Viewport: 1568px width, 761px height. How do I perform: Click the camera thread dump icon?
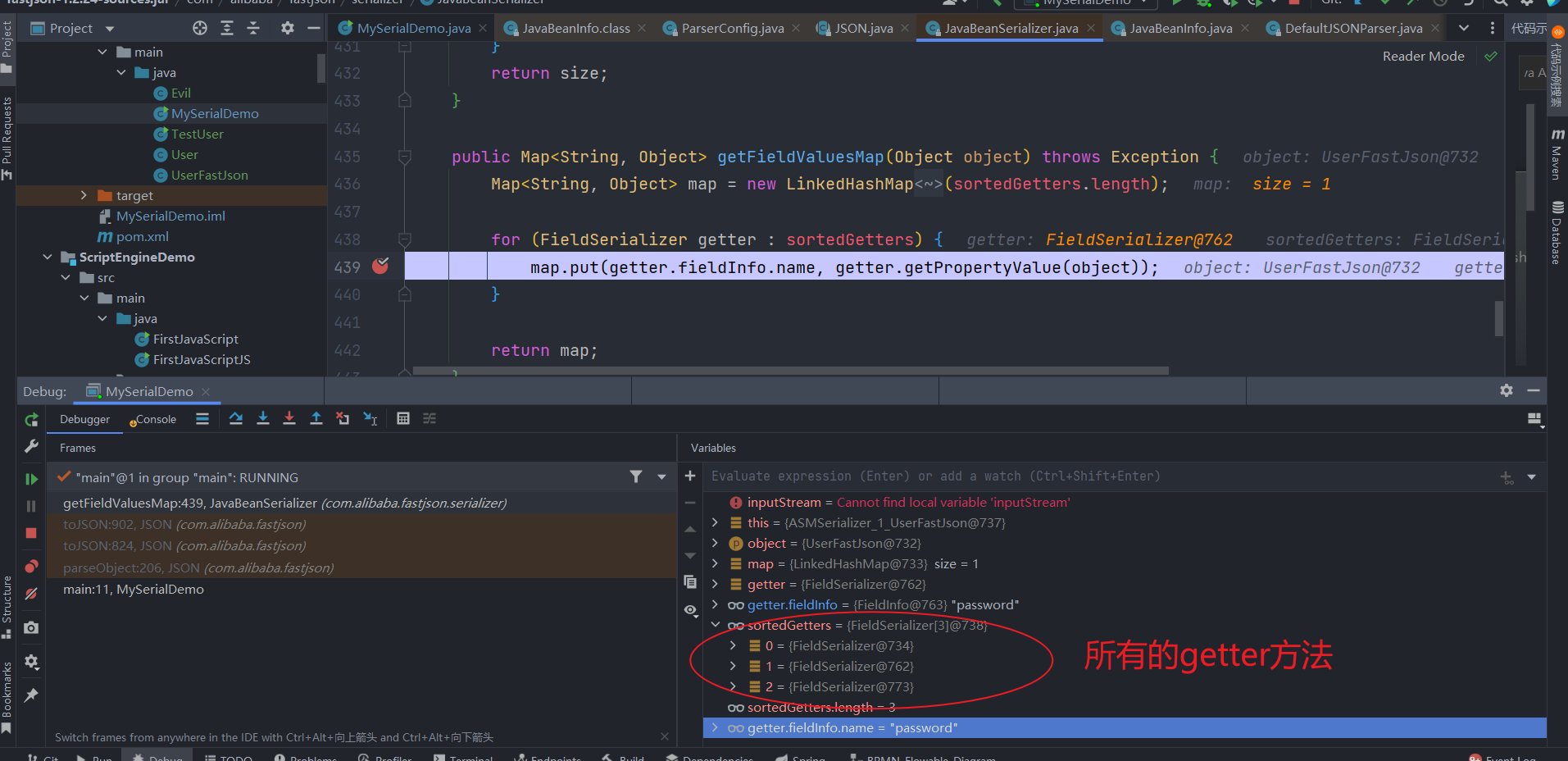[31, 627]
